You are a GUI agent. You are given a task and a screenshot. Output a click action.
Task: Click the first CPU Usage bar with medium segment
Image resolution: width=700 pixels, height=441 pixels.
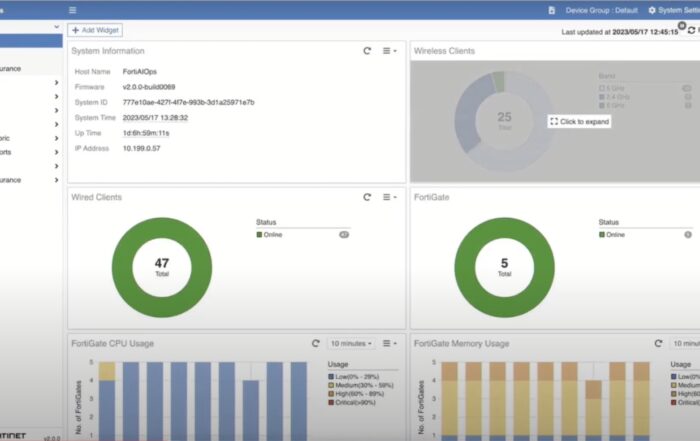(x=107, y=401)
